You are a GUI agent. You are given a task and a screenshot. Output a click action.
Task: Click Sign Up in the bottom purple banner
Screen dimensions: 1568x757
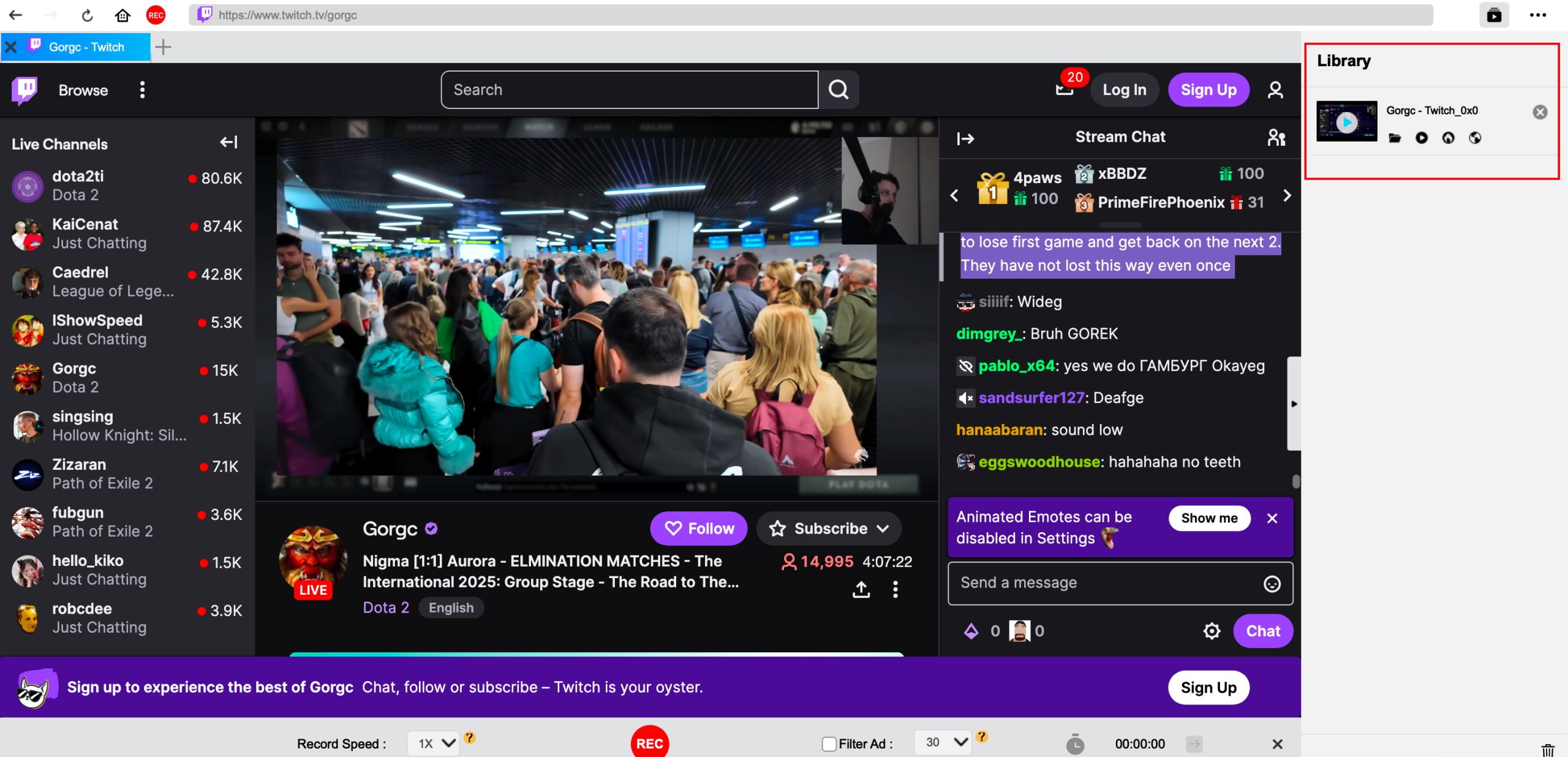click(1208, 688)
